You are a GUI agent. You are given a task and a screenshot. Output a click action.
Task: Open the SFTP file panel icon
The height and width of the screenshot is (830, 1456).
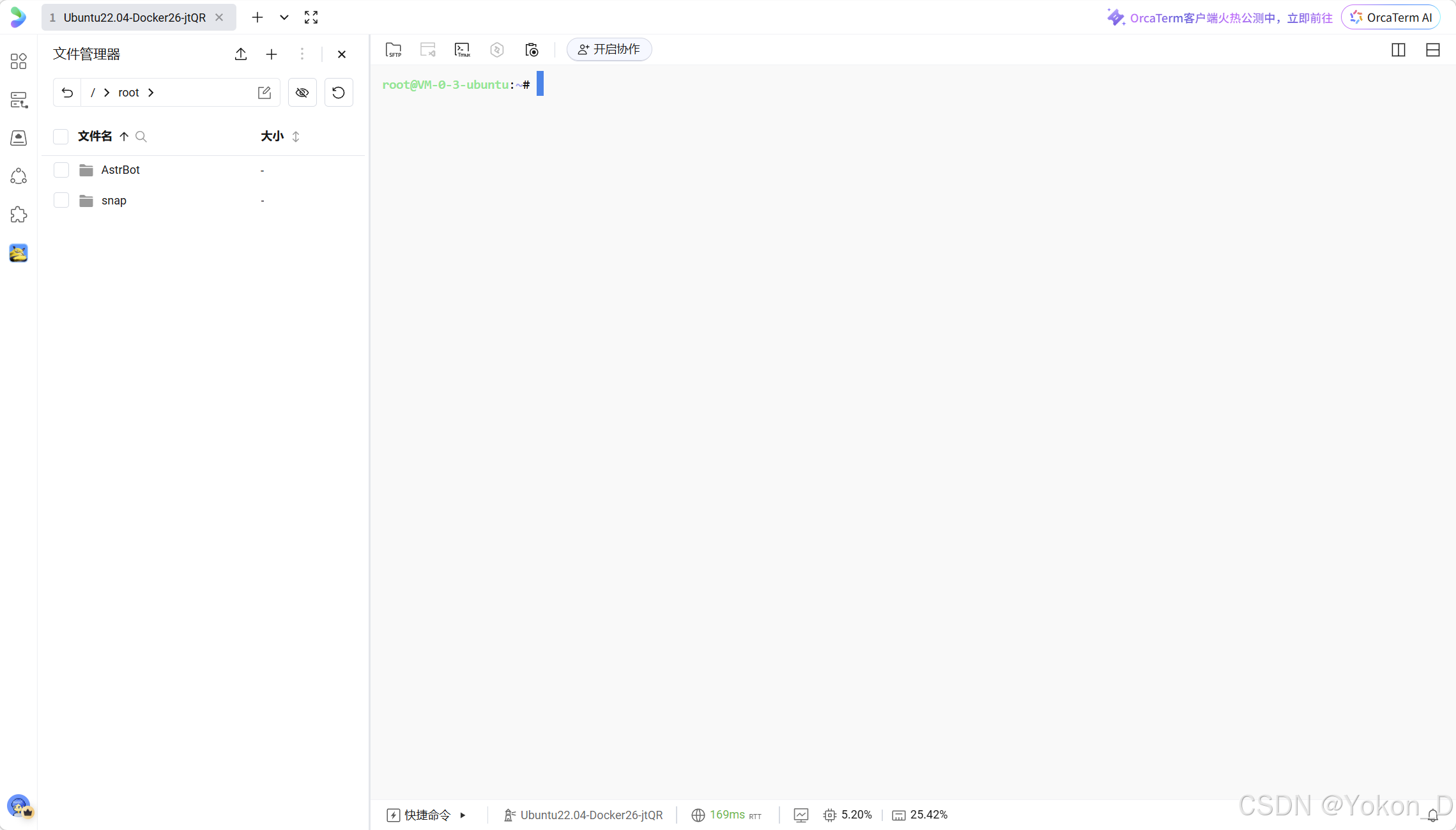tap(394, 50)
